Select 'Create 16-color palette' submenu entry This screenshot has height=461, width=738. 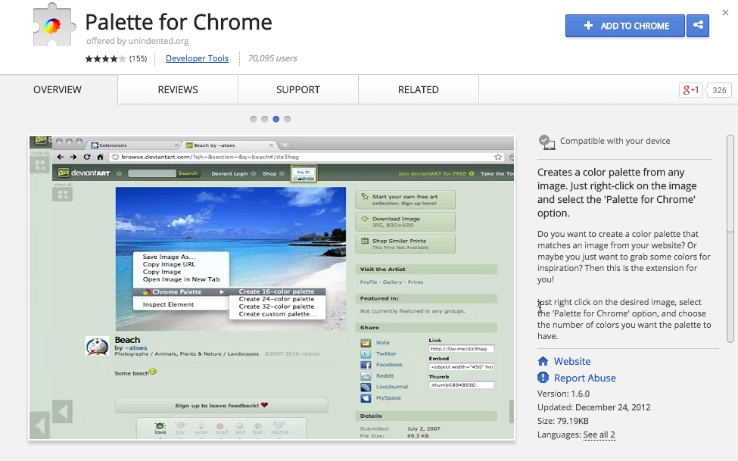pos(277,291)
